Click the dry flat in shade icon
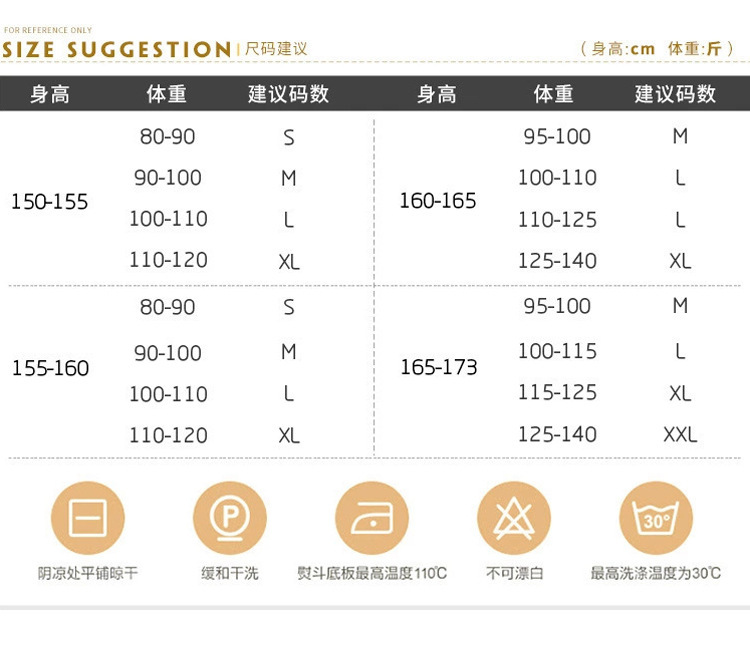This screenshot has width=750, height=660. 88,518
